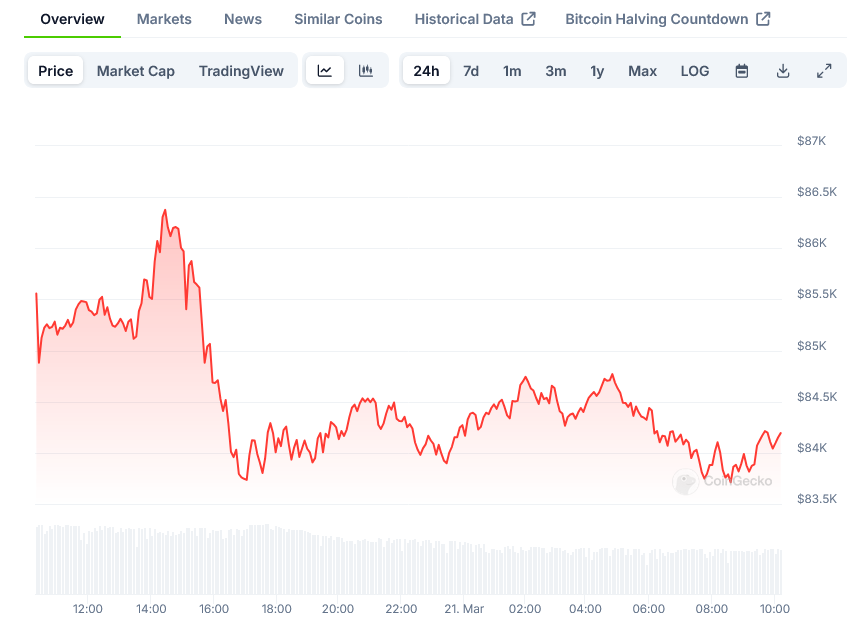Open the Markets tab
Screen dimensions: 847x626
pyautogui.click(x=164, y=19)
